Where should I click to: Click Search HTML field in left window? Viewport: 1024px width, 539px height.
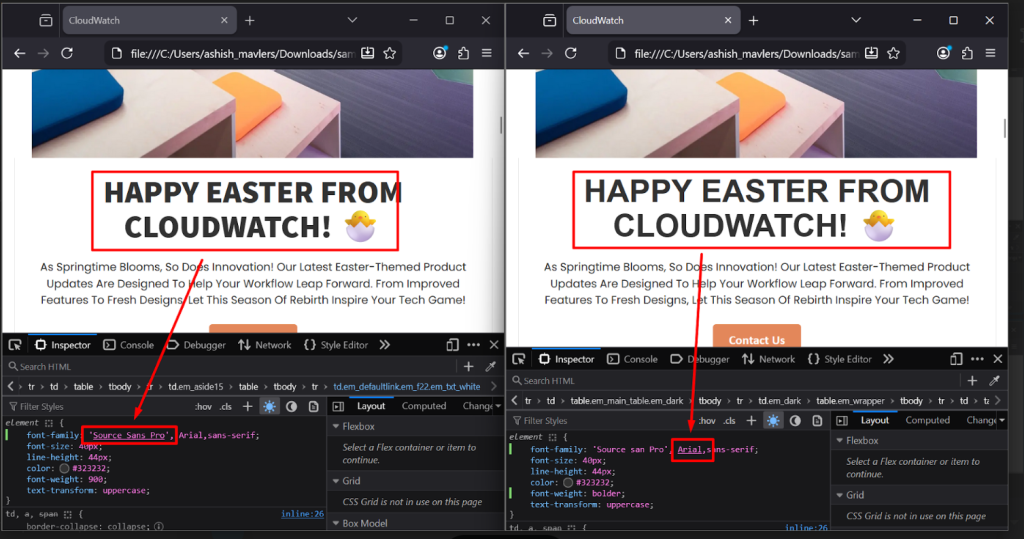pos(232,367)
